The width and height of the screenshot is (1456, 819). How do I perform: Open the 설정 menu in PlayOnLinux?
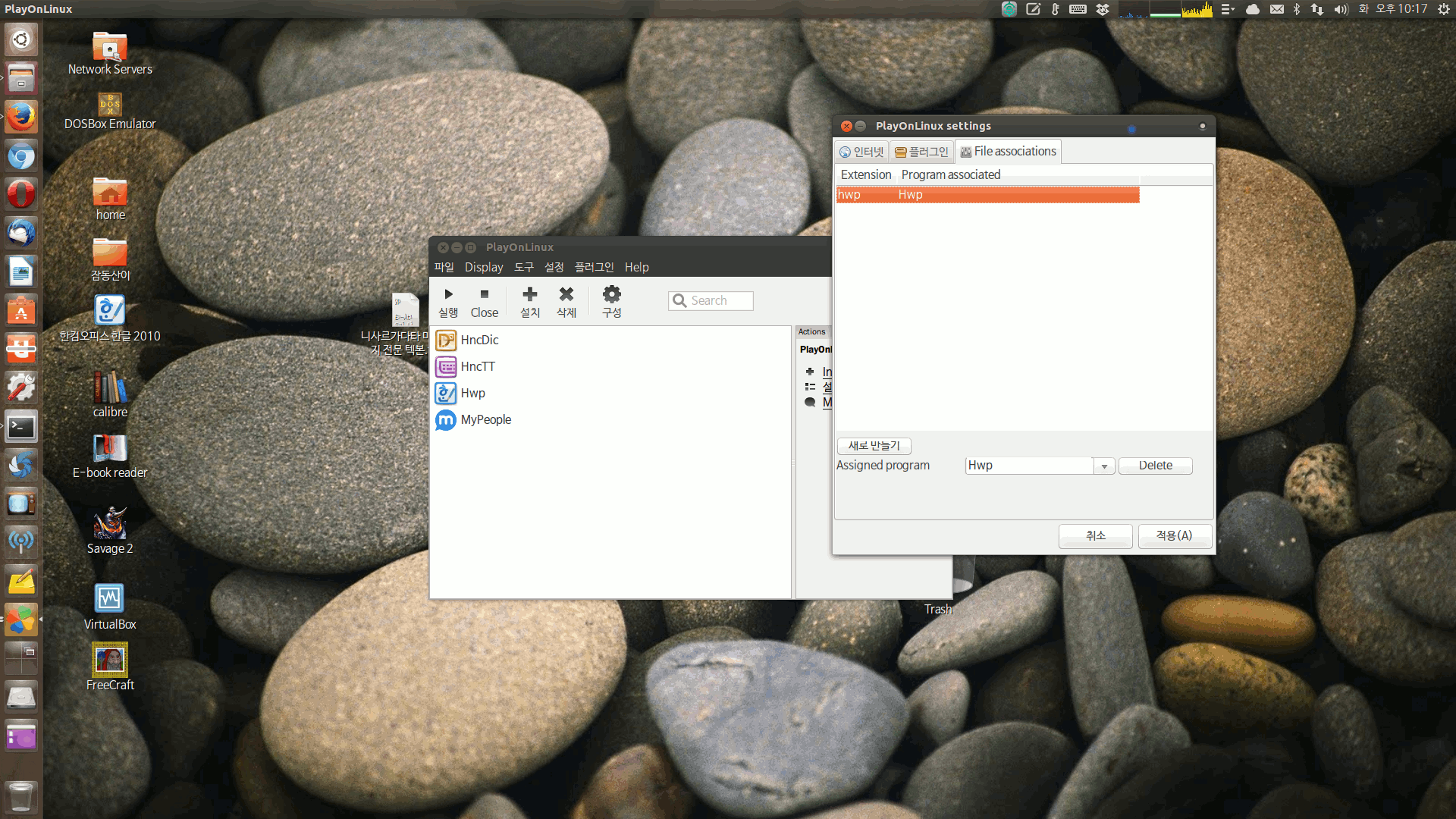pos(554,267)
